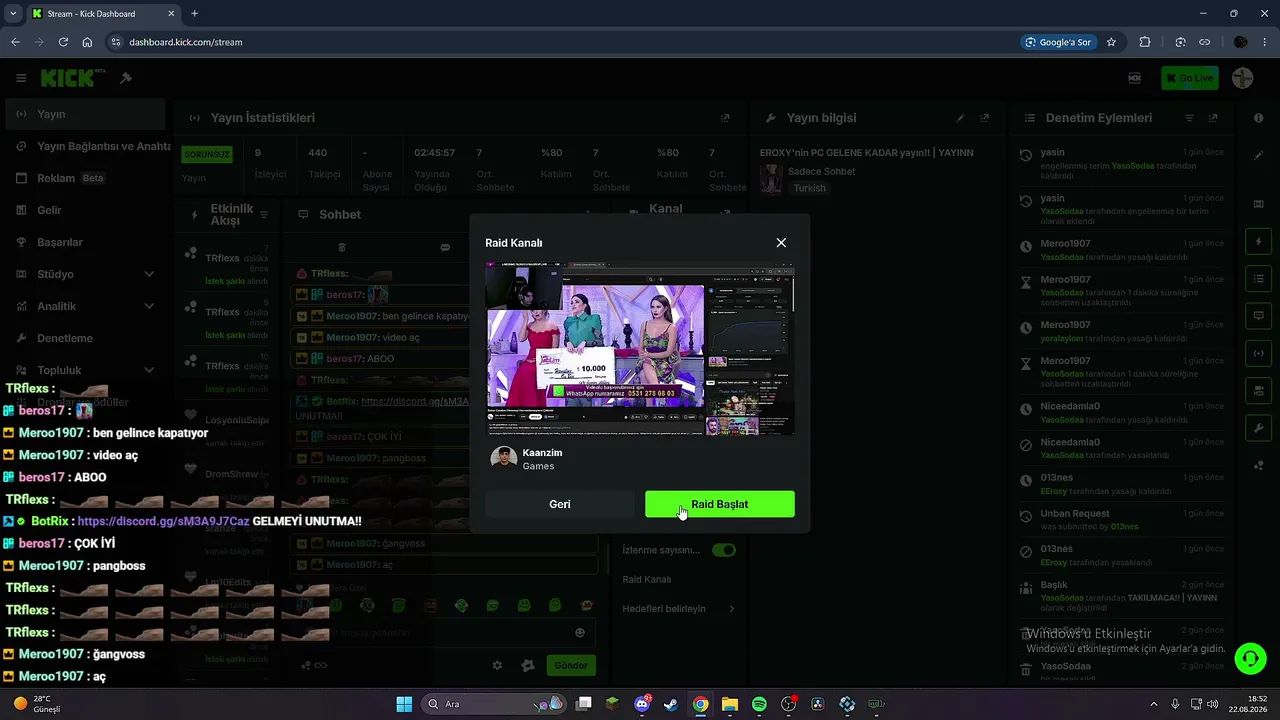This screenshot has height=720, width=1280.
Task: Open File Explorer from the taskbar
Action: coord(730,704)
